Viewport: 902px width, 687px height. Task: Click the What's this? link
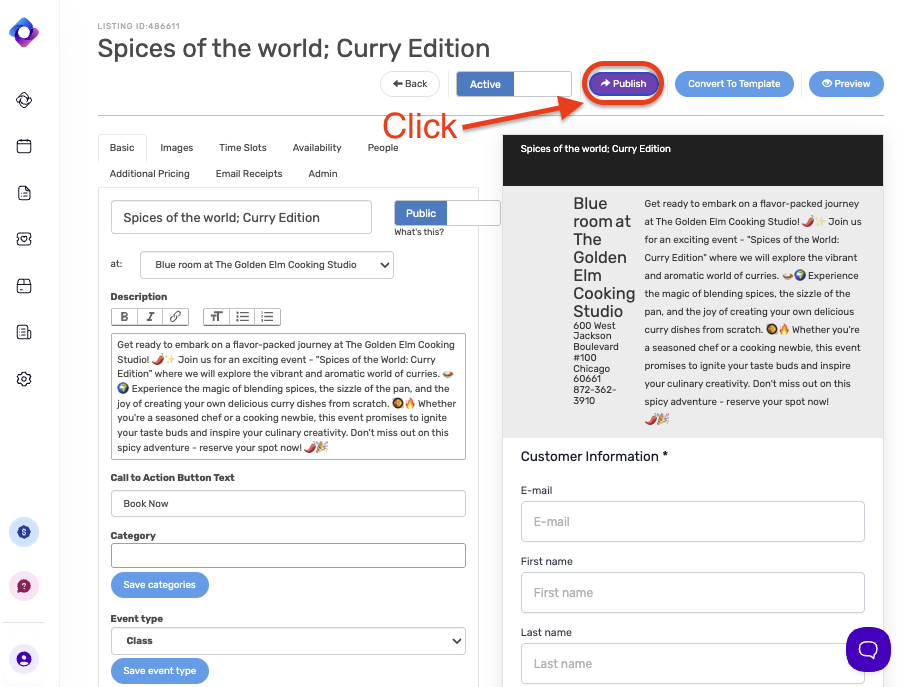[419, 232]
